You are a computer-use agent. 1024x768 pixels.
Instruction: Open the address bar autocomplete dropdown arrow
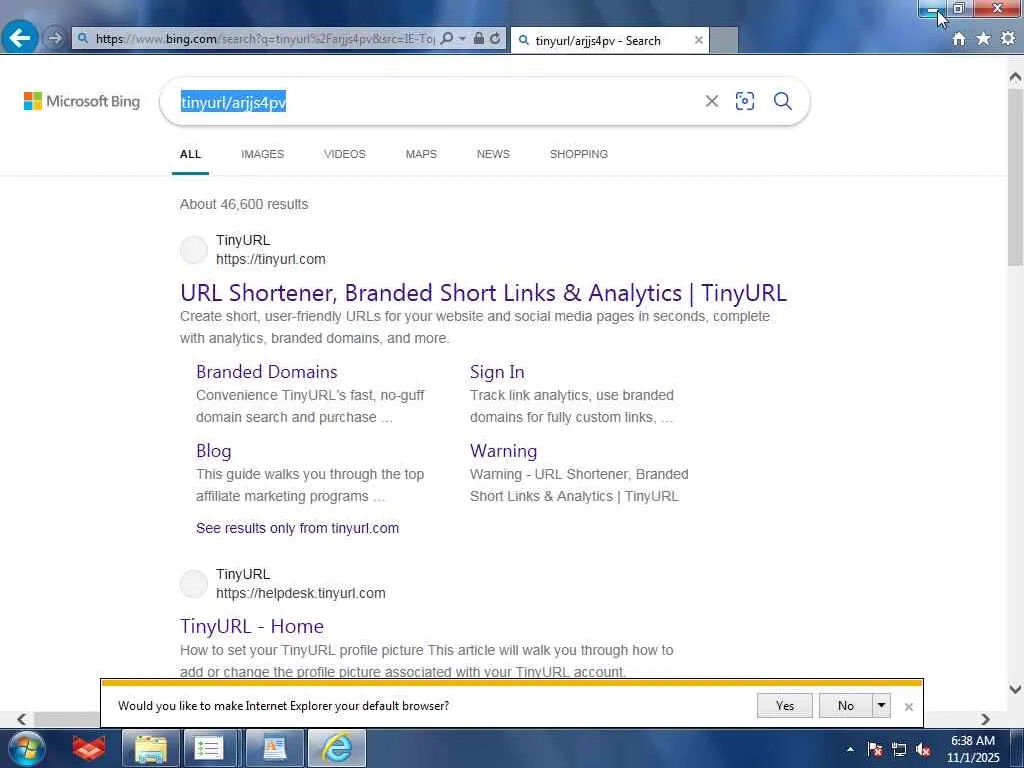462,39
